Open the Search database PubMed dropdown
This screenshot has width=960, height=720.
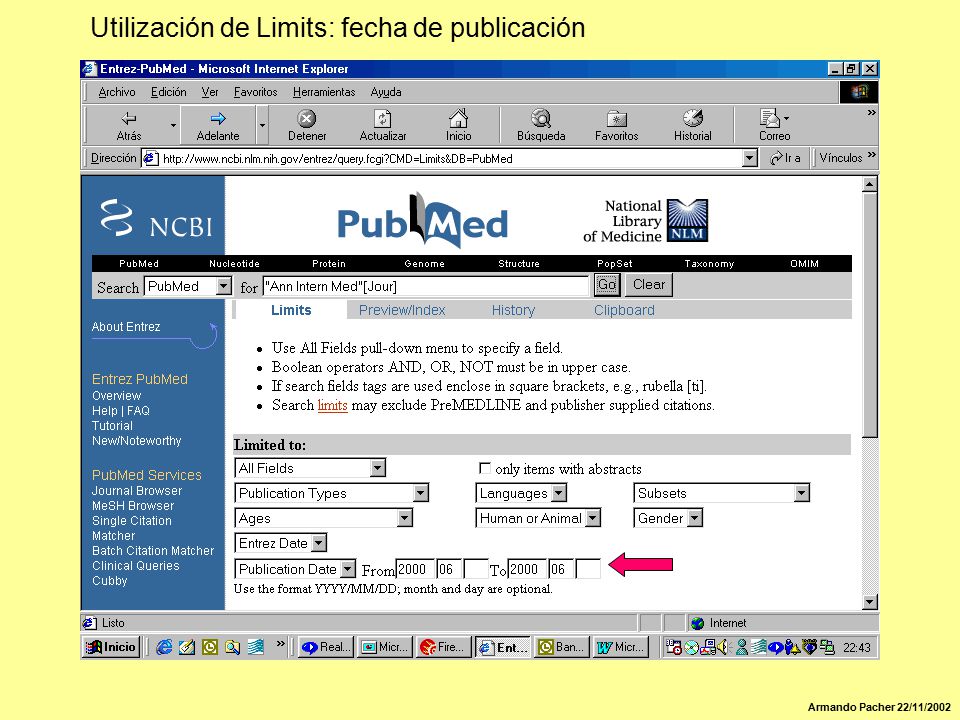(x=188, y=286)
